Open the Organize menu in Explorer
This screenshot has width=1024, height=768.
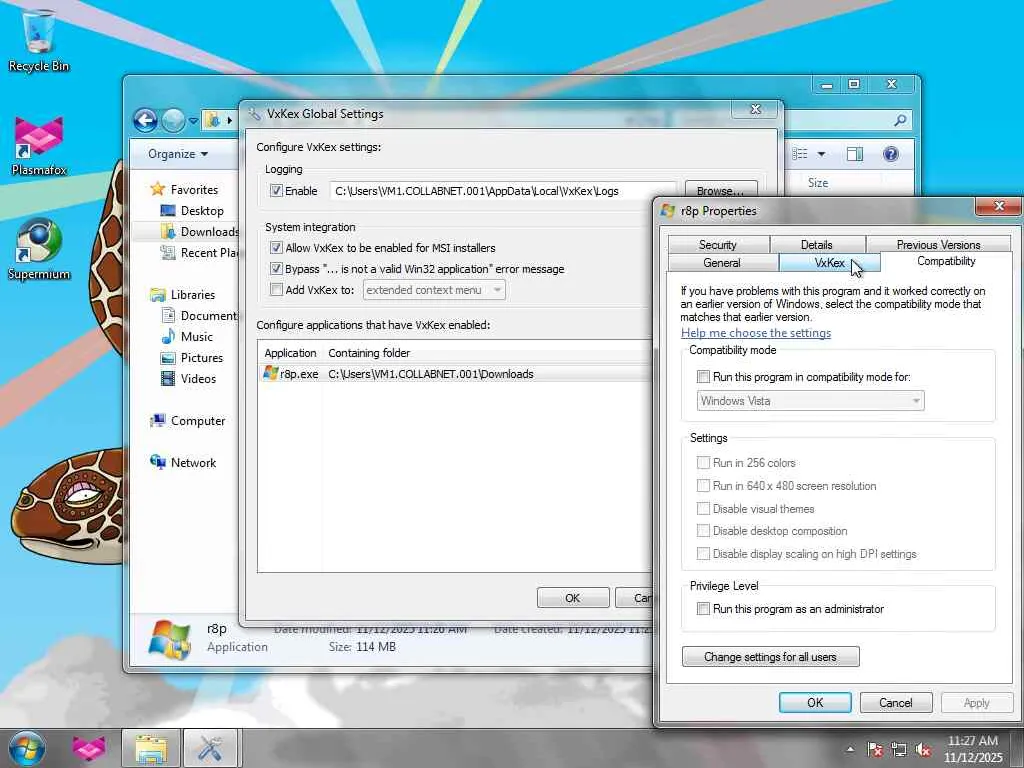click(x=178, y=154)
